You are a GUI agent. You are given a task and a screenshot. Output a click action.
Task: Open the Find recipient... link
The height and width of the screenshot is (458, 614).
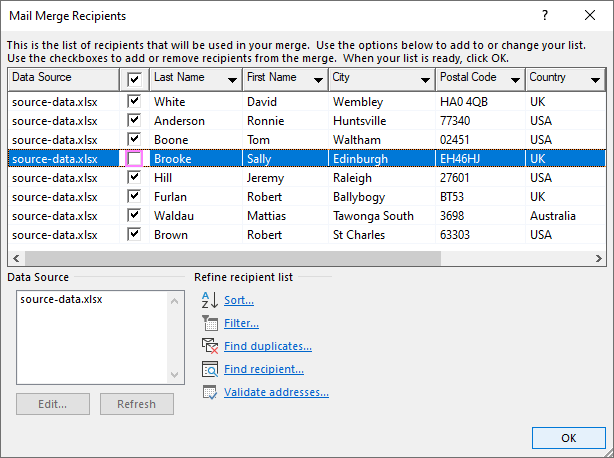coord(264,369)
